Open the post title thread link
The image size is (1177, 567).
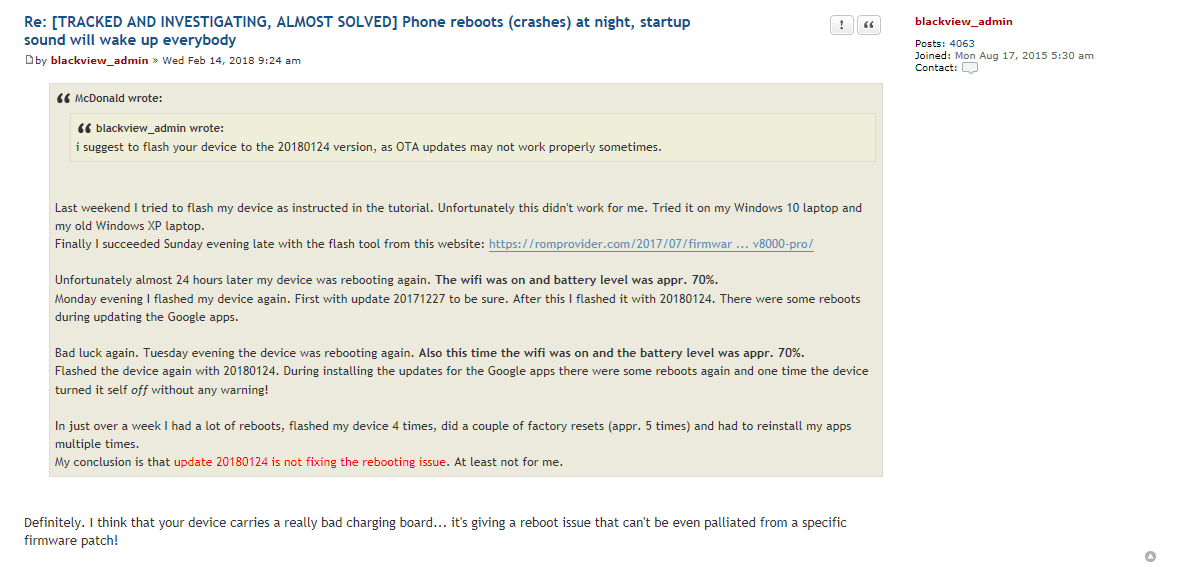357,31
